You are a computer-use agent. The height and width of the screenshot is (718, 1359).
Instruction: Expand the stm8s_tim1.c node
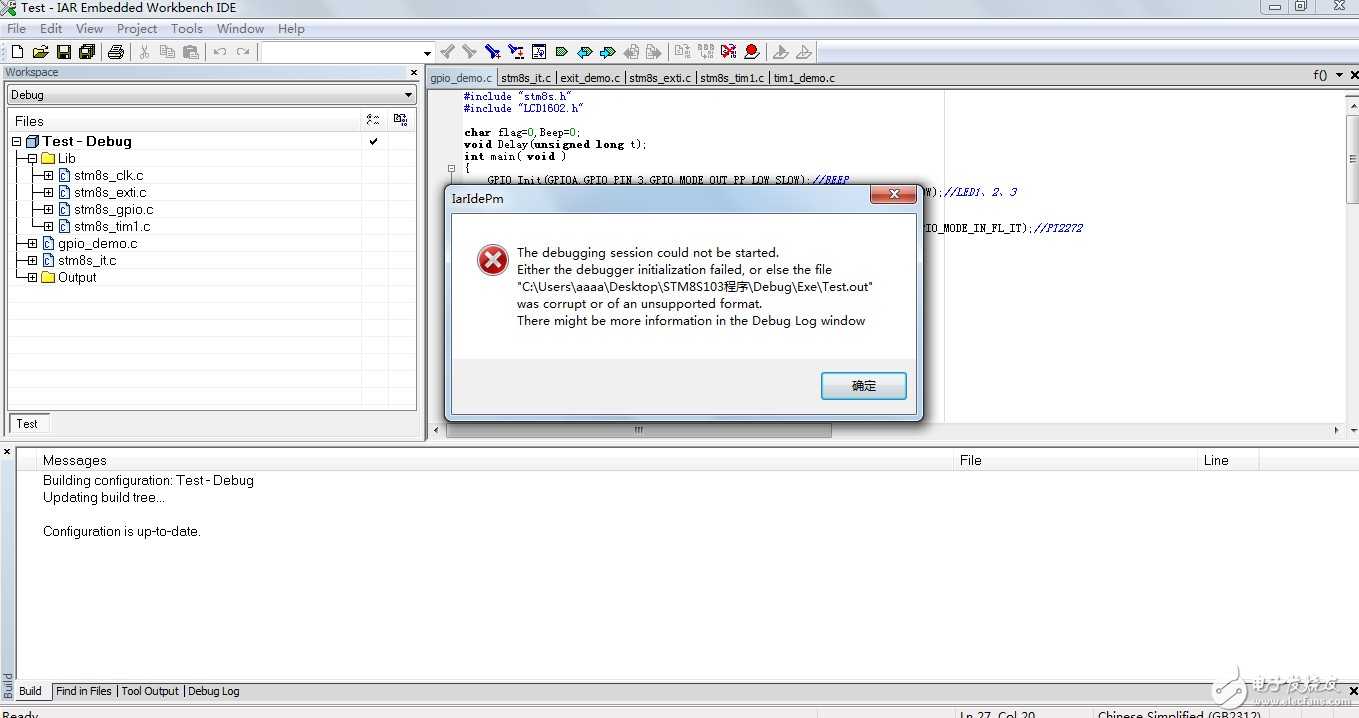click(x=48, y=227)
